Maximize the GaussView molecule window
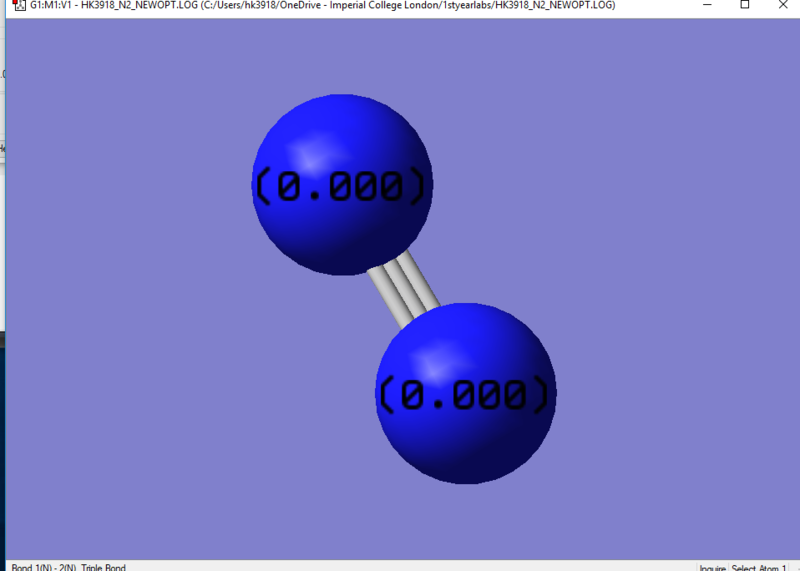Image resolution: width=800 pixels, height=571 pixels. coord(745,5)
